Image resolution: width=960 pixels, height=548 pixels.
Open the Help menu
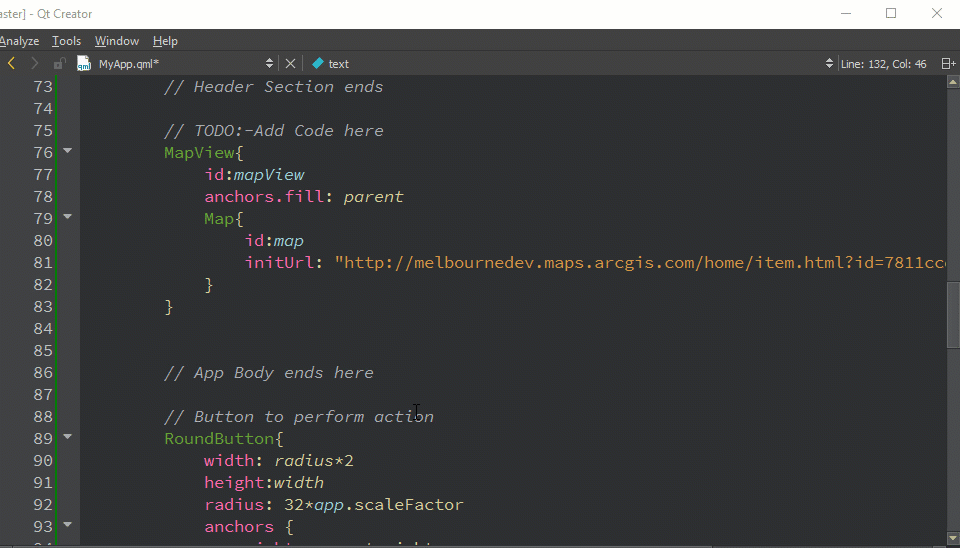click(165, 41)
